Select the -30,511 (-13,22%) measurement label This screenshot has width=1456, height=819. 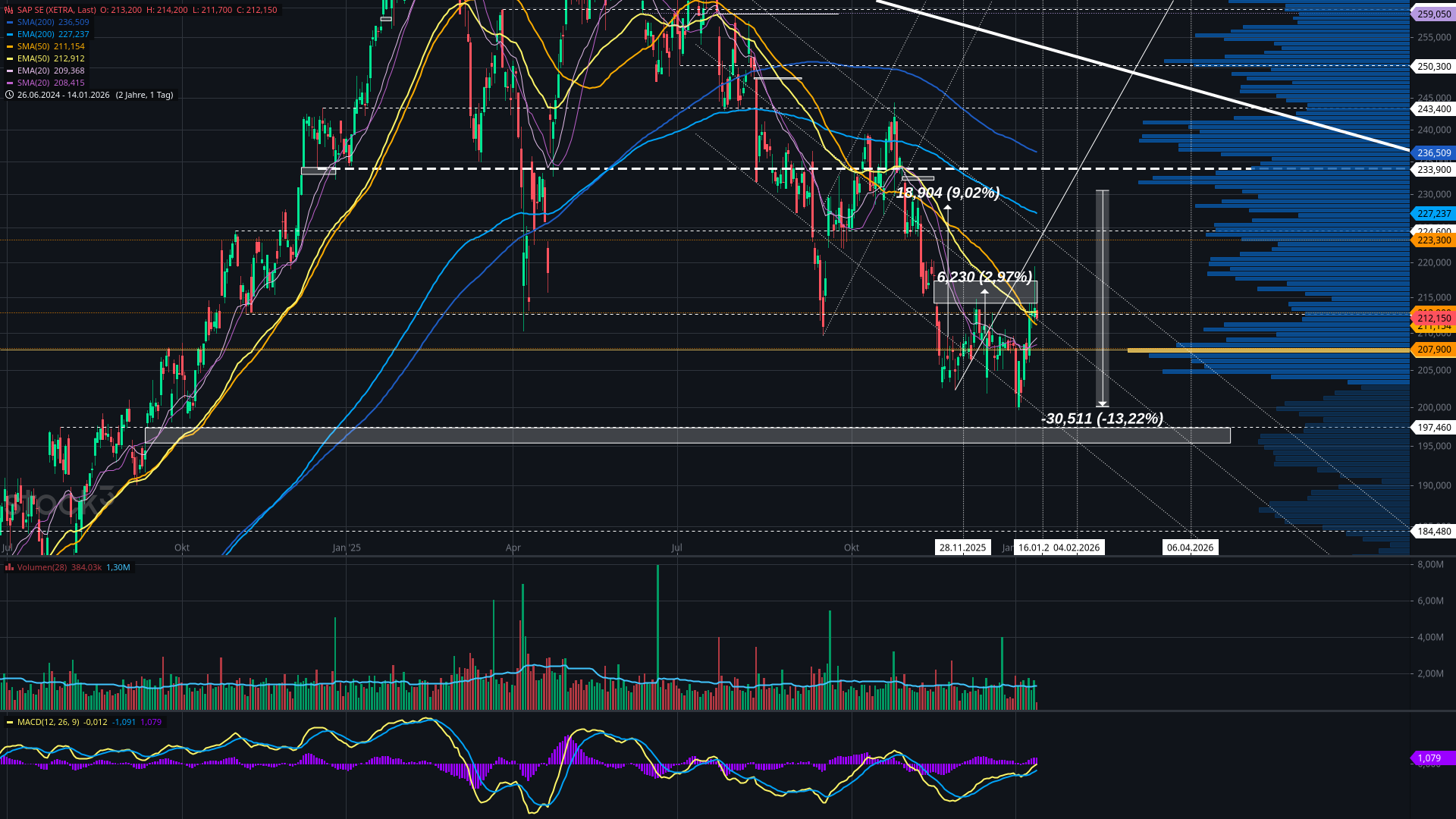(1102, 419)
